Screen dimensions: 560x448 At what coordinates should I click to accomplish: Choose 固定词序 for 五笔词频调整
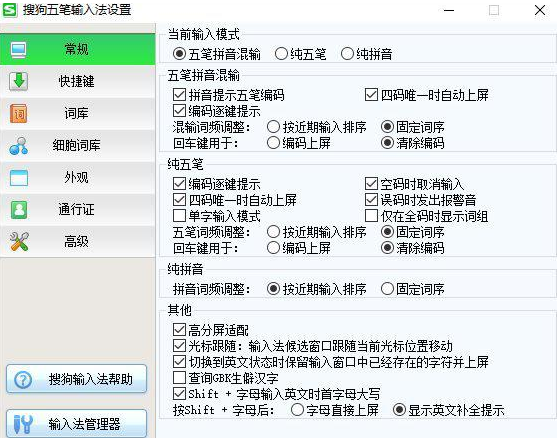[x=388, y=232]
